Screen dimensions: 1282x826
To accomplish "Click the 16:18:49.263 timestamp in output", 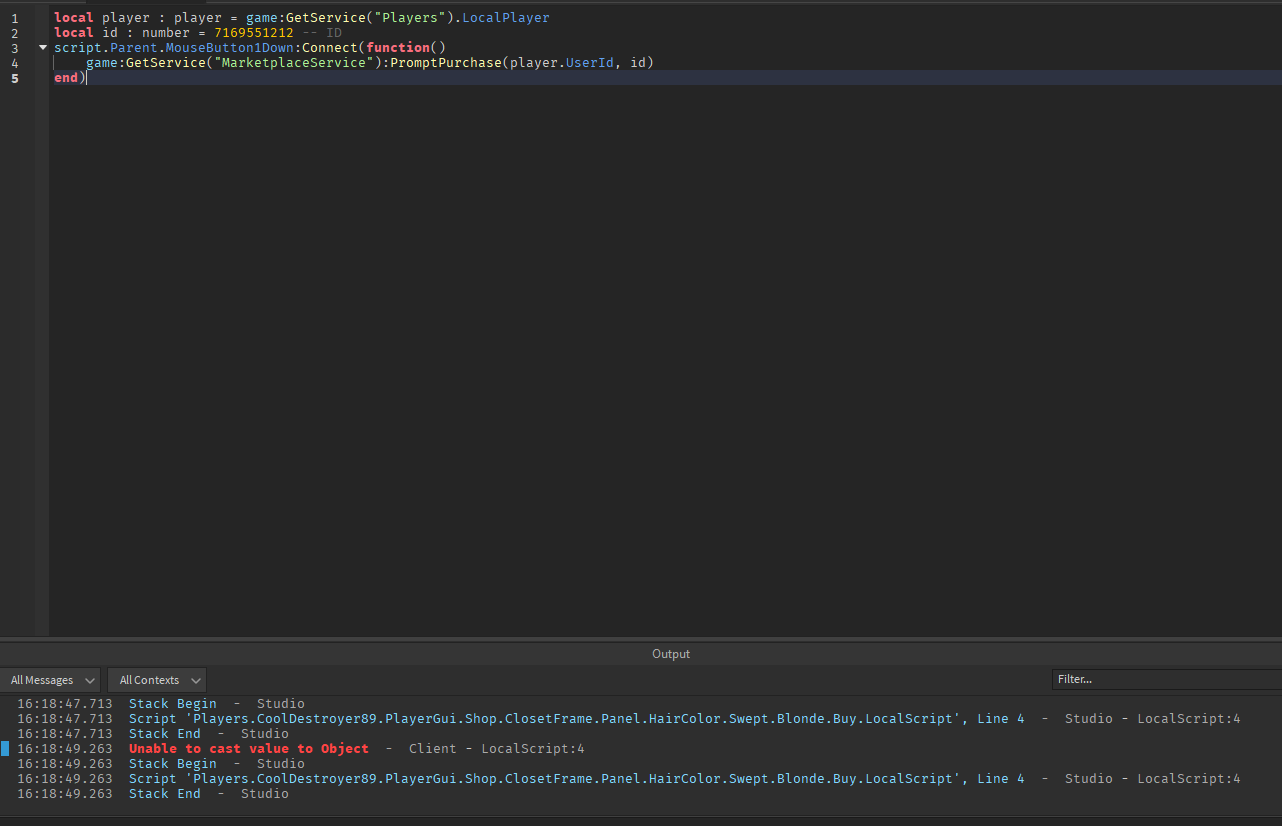I will 63,748.
